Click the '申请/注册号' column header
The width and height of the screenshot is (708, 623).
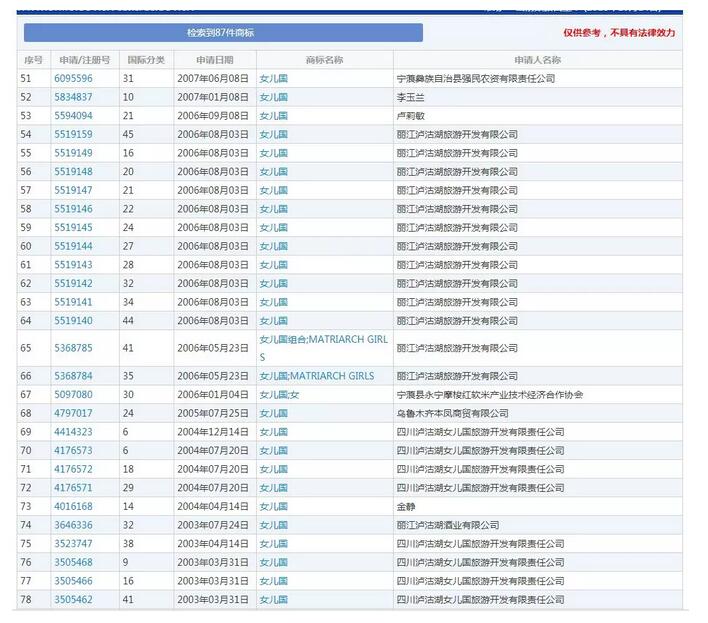(84, 60)
